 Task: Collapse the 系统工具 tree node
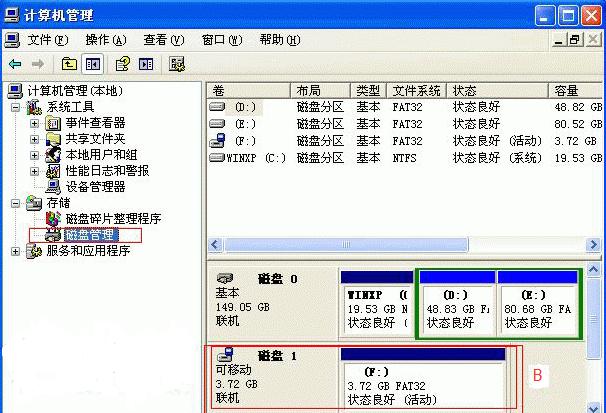click(16, 107)
